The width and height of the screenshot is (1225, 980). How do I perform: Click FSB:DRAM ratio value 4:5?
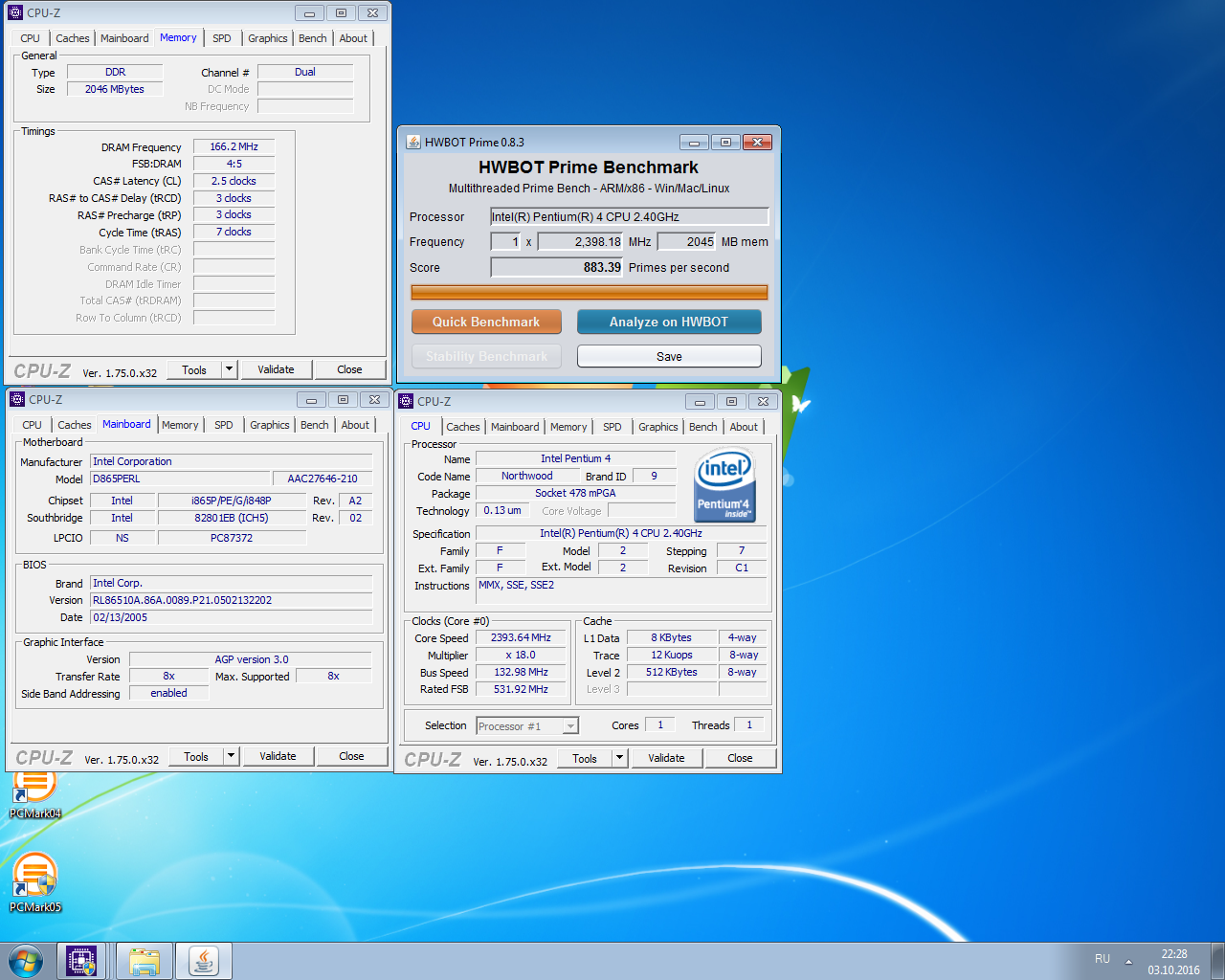click(x=234, y=164)
